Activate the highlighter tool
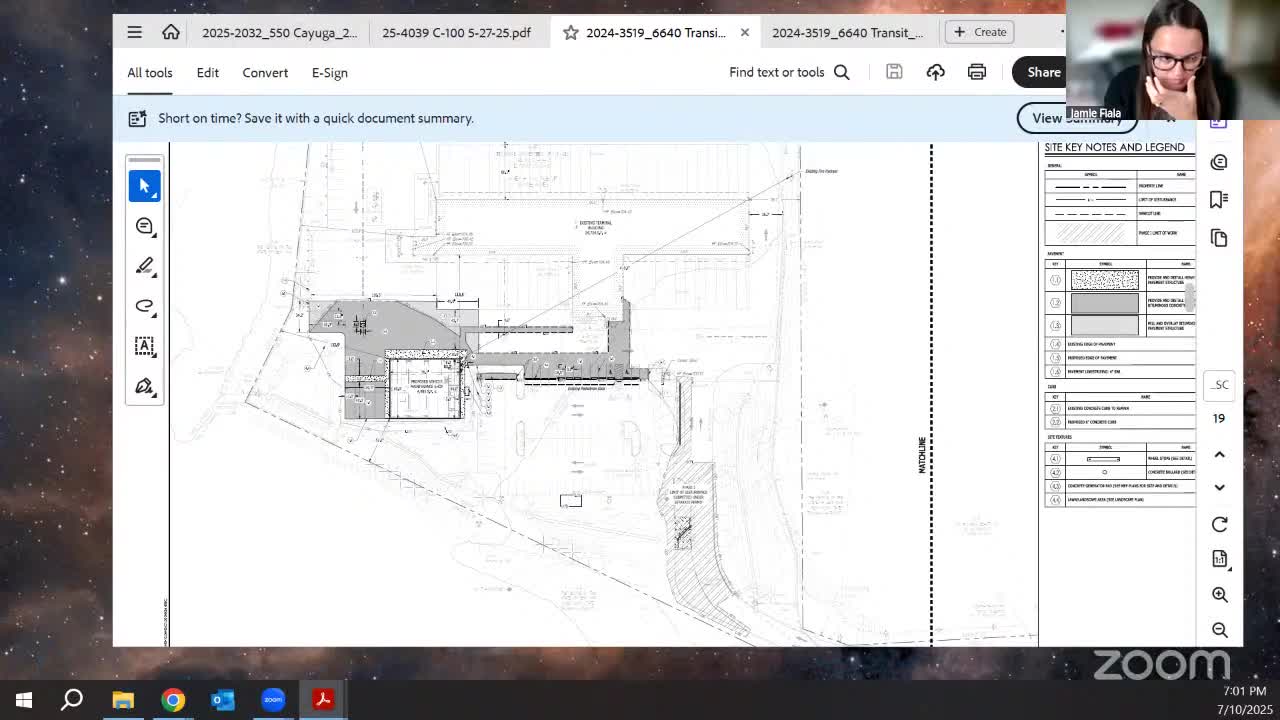Image resolution: width=1280 pixels, height=720 pixels. pyautogui.click(x=144, y=266)
